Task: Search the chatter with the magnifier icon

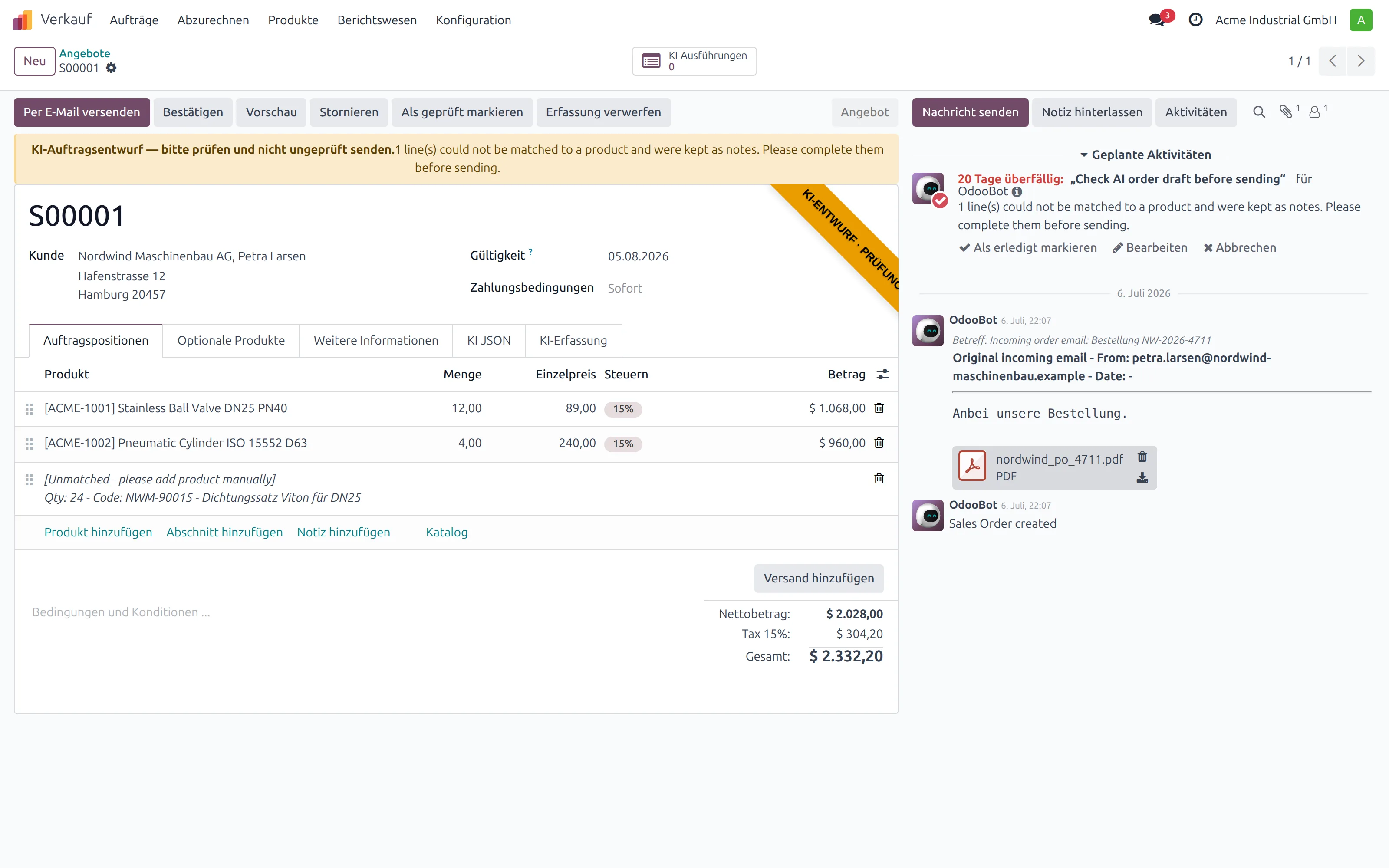Action: click(x=1259, y=112)
